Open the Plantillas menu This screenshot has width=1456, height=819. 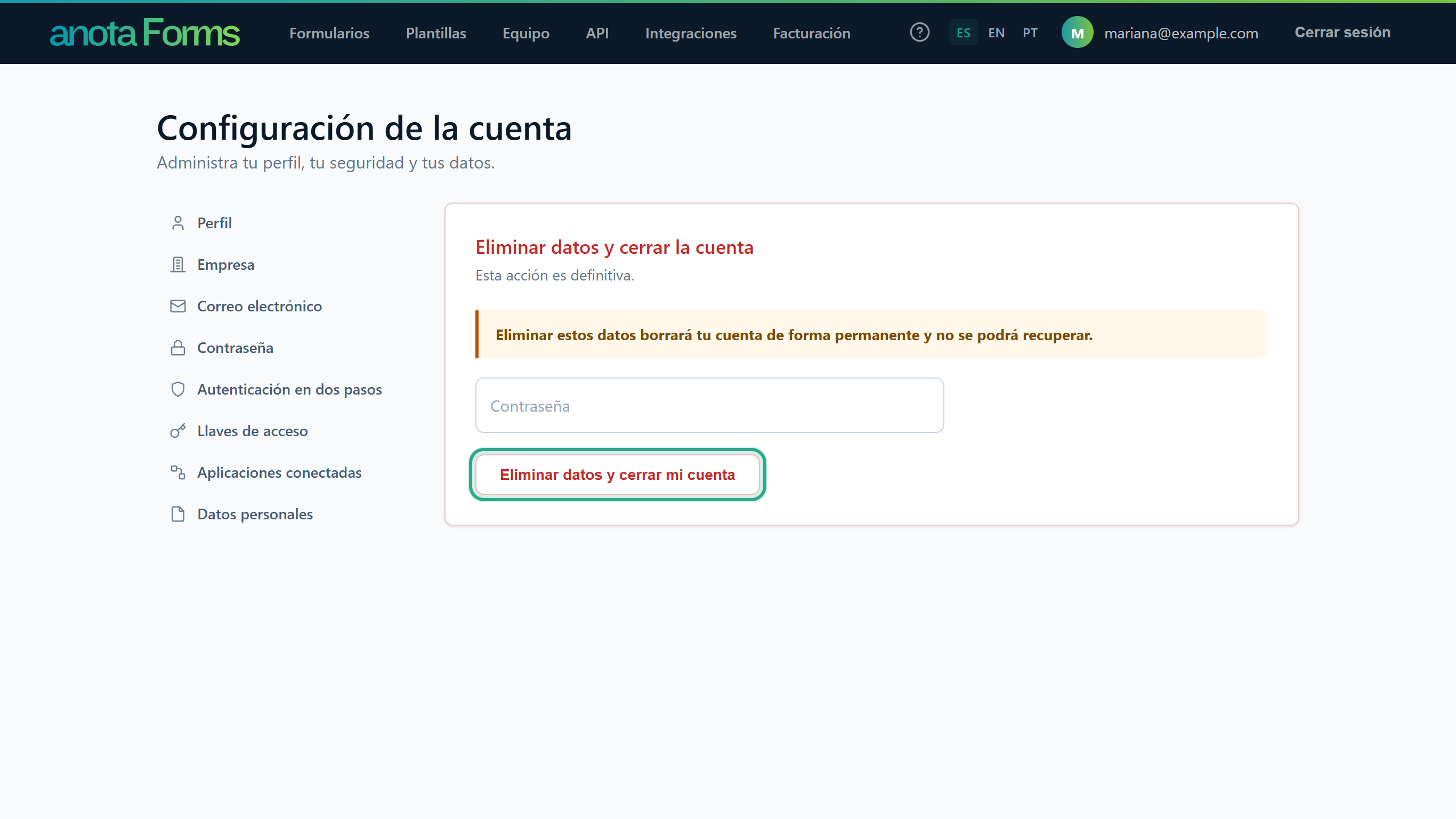[x=436, y=33]
